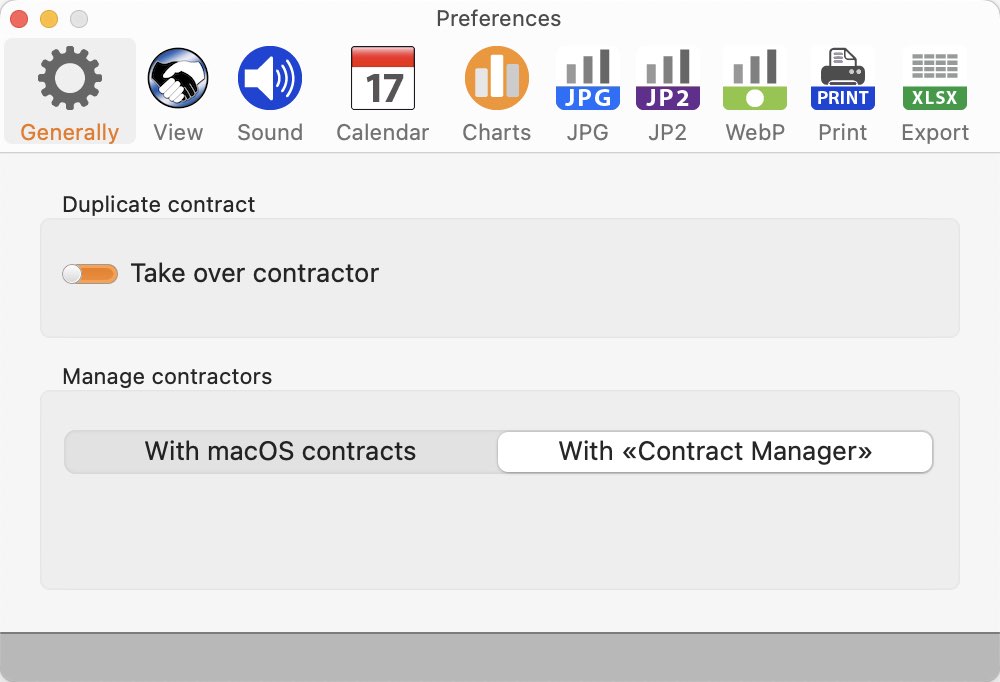Open WebP settings icon
This screenshot has height=682, width=1000.
(x=754, y=78)
